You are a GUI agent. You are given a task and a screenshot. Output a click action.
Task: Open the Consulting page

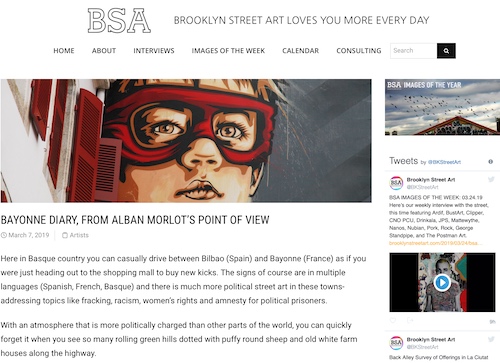(x=359, y=51)
